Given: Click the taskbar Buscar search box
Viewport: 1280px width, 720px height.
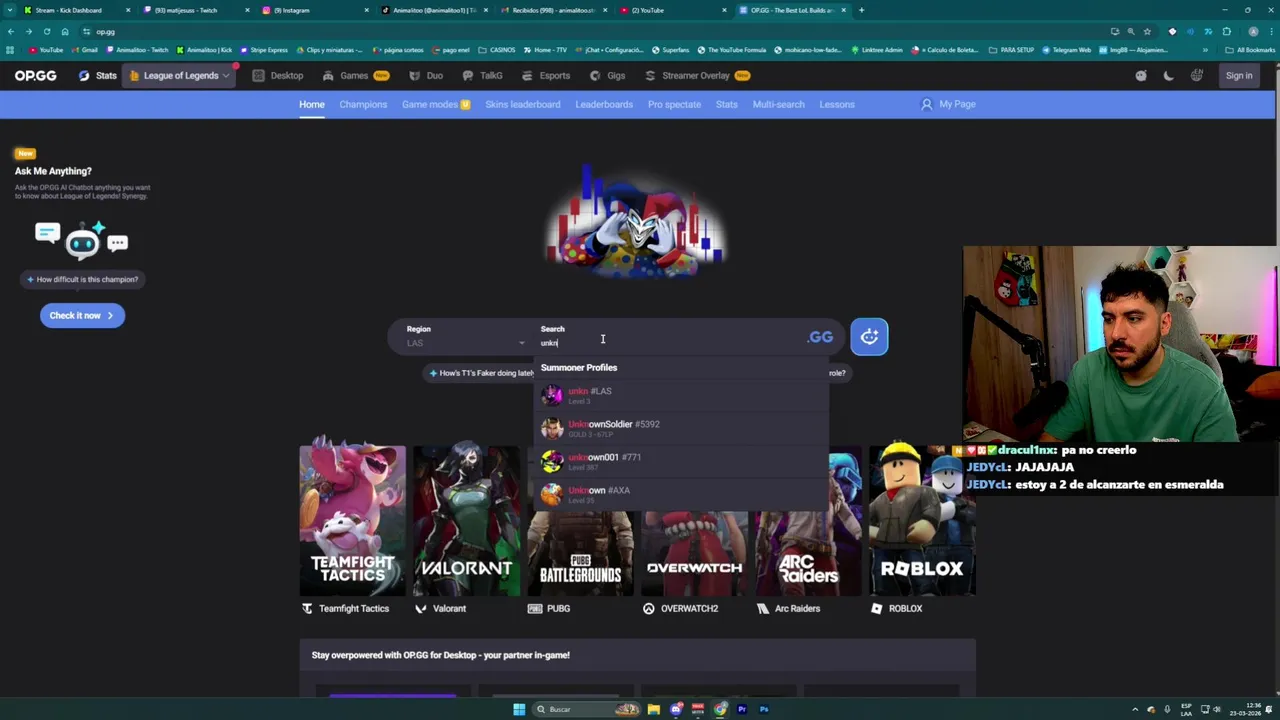Looking at the screenshot, I should (586, 709).
